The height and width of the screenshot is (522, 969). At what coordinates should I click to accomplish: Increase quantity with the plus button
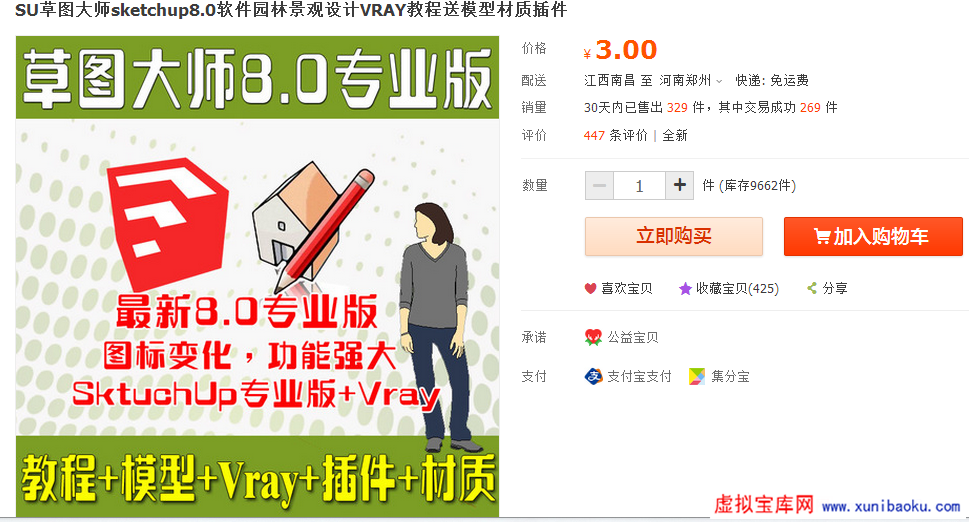pos(680,185)
